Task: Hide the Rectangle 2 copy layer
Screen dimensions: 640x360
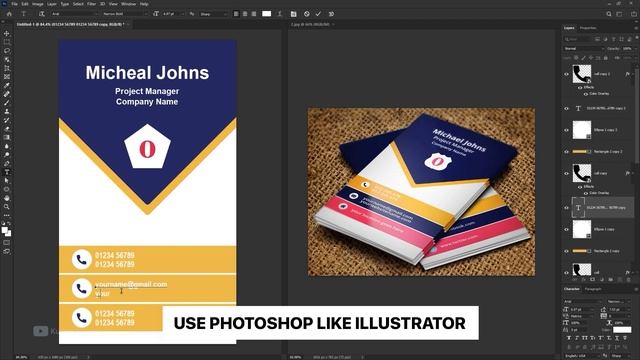Action: pos(567,251)
